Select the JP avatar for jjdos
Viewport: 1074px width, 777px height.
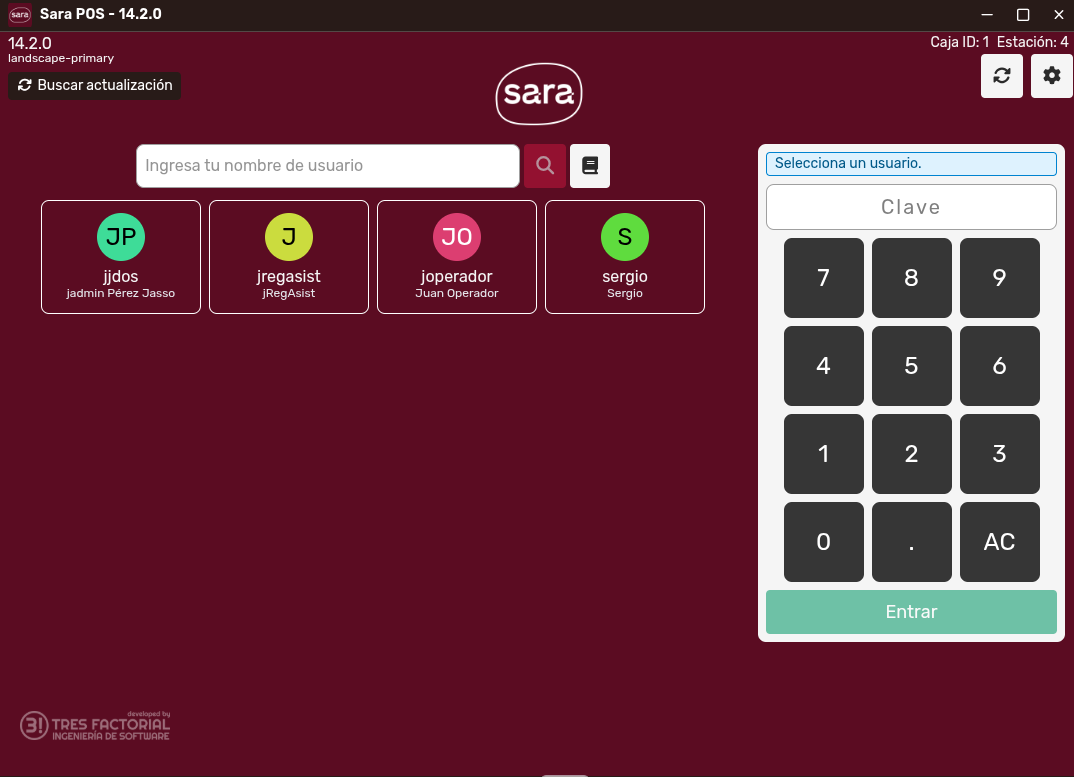(x=121, y=237)
